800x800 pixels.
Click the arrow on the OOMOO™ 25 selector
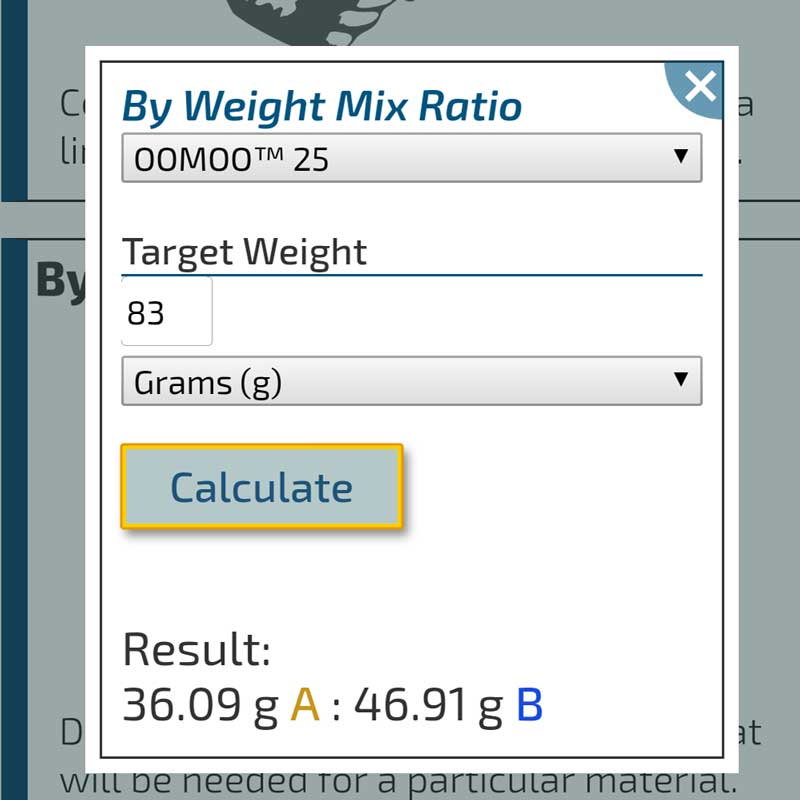tap(681, 156)
